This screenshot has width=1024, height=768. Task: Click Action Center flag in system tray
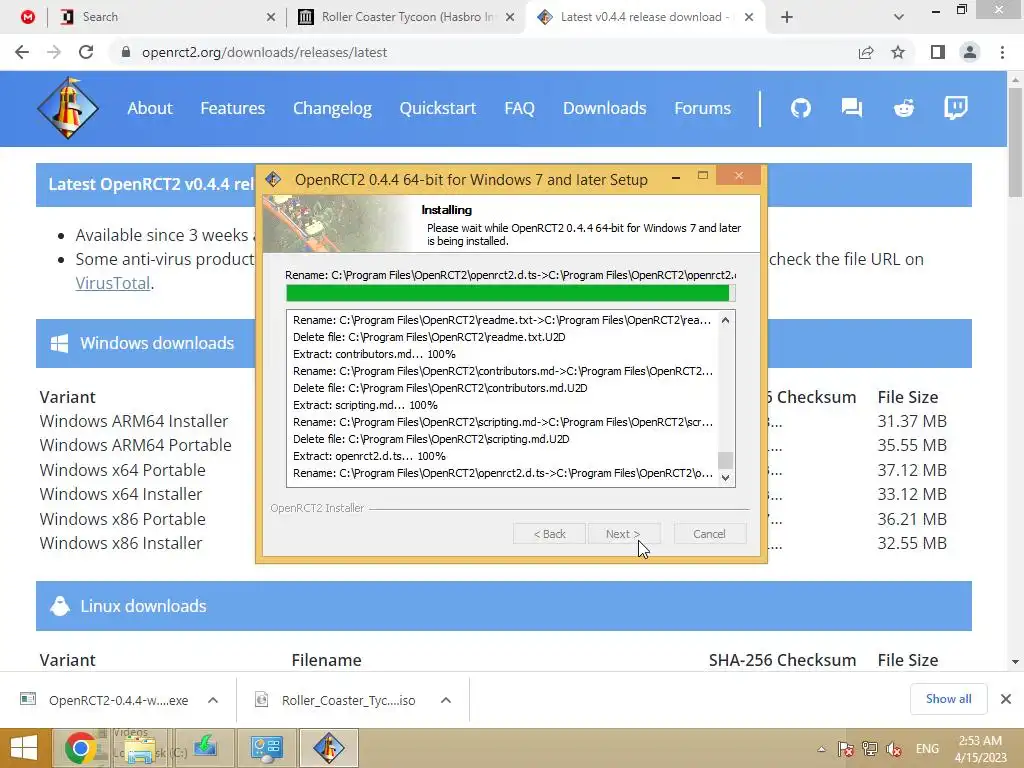pos(846,749)
